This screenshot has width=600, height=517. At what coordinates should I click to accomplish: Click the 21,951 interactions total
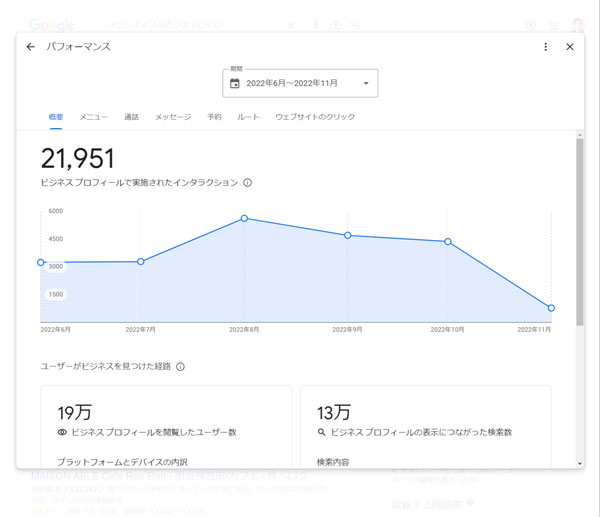(x=78, y=158)
